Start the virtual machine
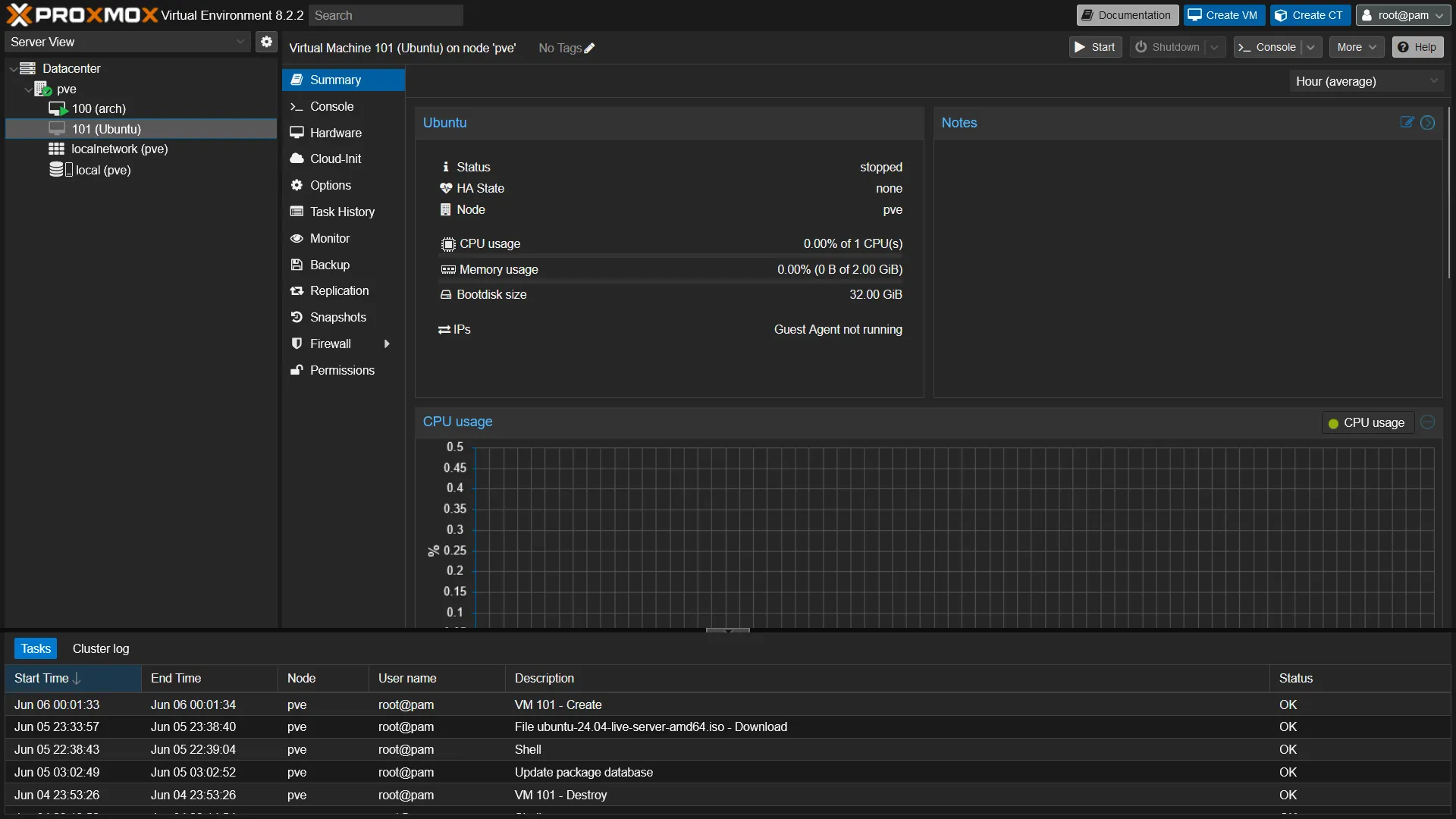The height and width of the screenshot is (819, 1456). pyautogui.click(x=1095, y=47)
